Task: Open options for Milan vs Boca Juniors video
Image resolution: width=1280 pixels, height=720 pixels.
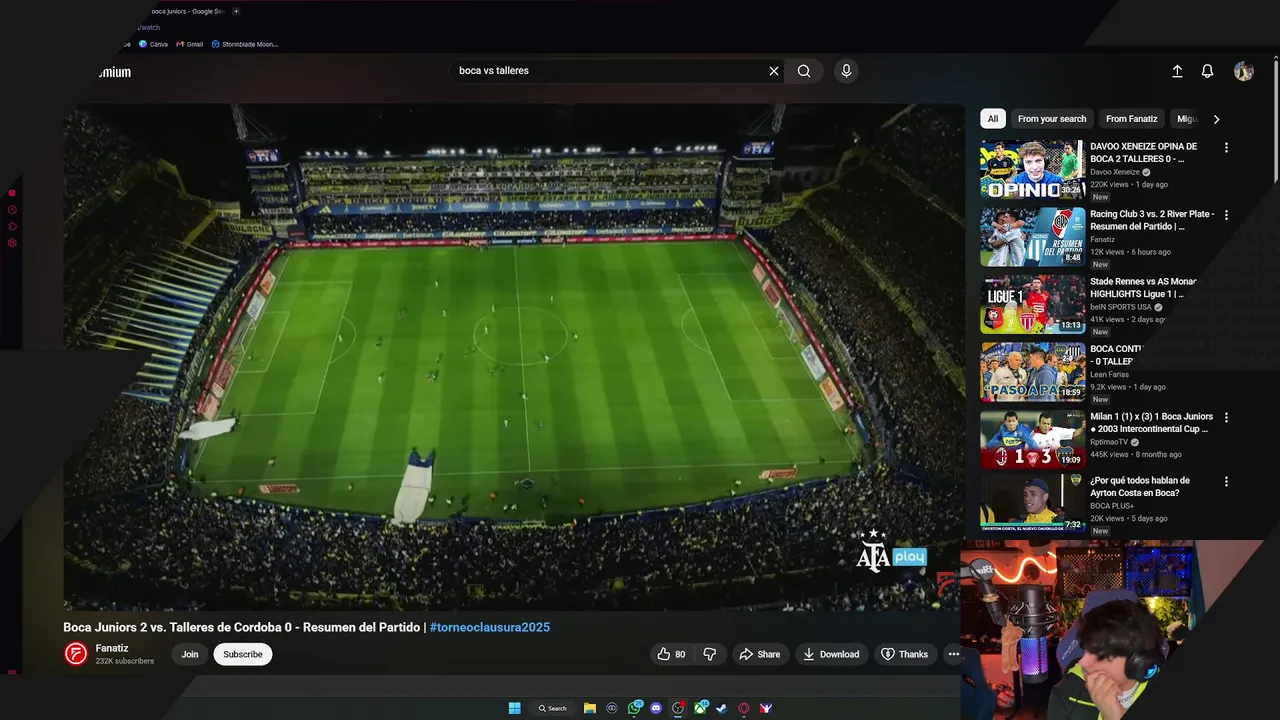Action: click(x=1226, y=417)
